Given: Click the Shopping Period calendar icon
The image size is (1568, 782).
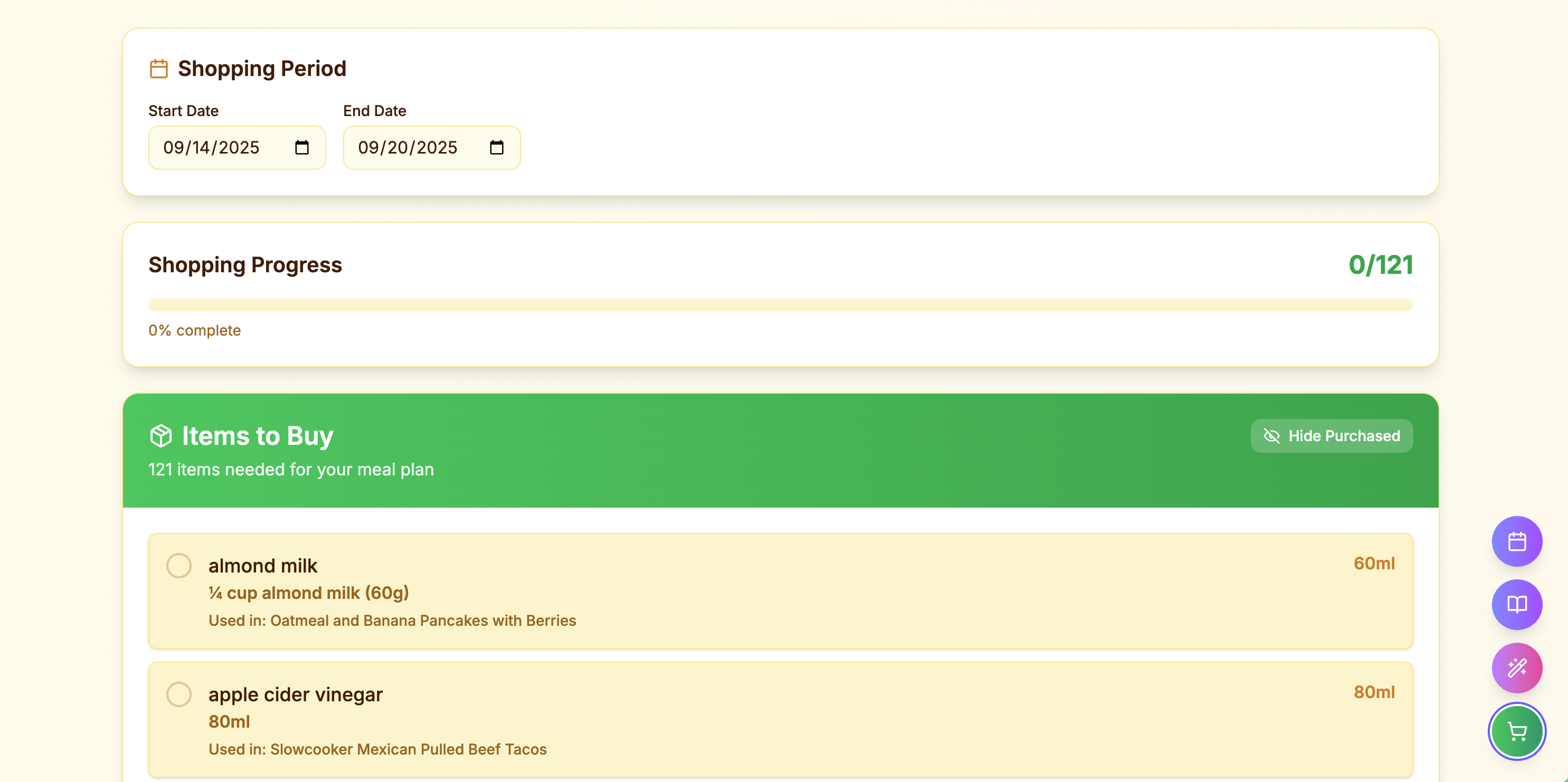Looking at the screenshot, I should tap(159, 69).
